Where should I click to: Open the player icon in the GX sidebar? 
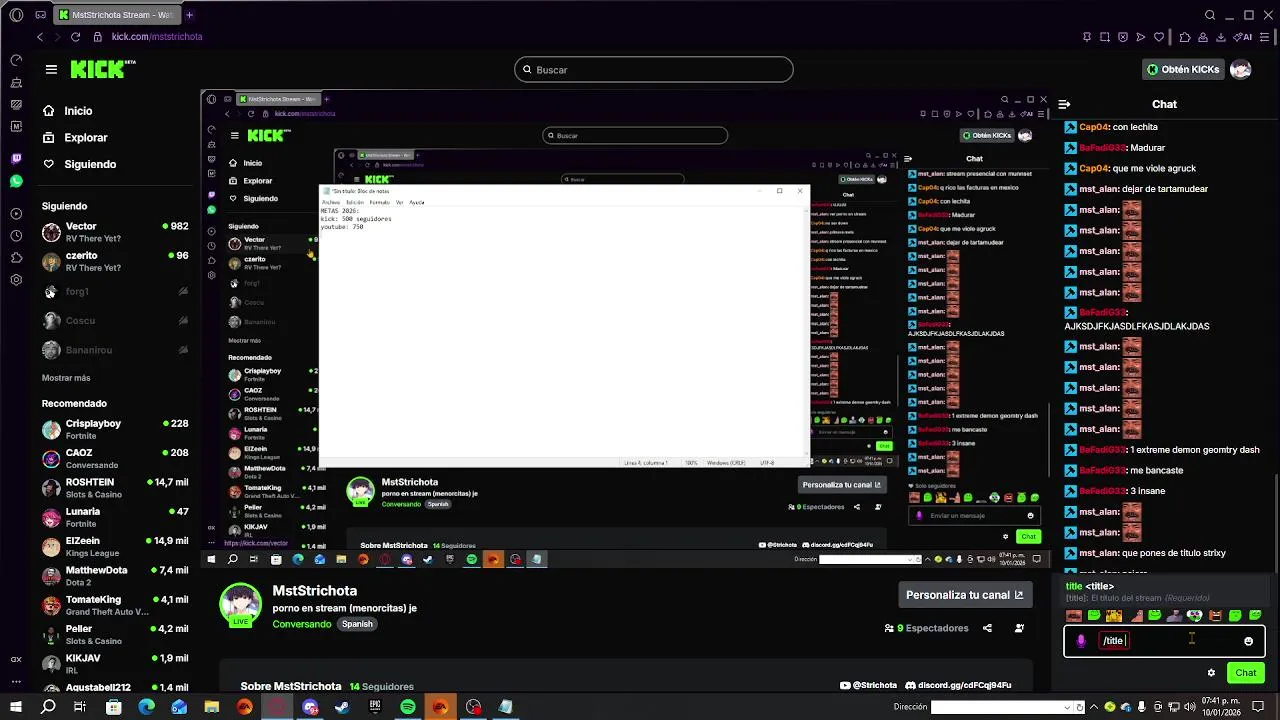click(x=16, y=213)
